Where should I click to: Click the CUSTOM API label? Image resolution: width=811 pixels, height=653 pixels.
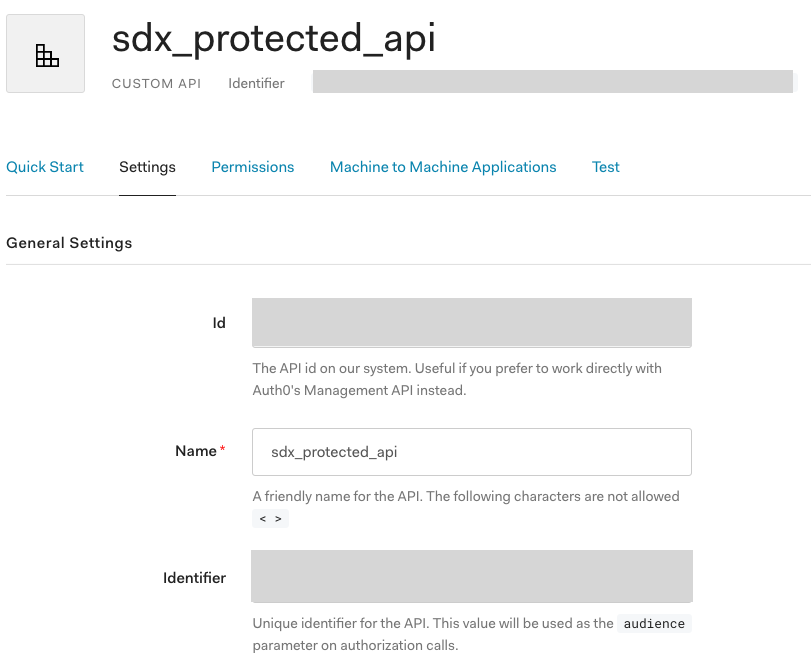click(156, 83)
